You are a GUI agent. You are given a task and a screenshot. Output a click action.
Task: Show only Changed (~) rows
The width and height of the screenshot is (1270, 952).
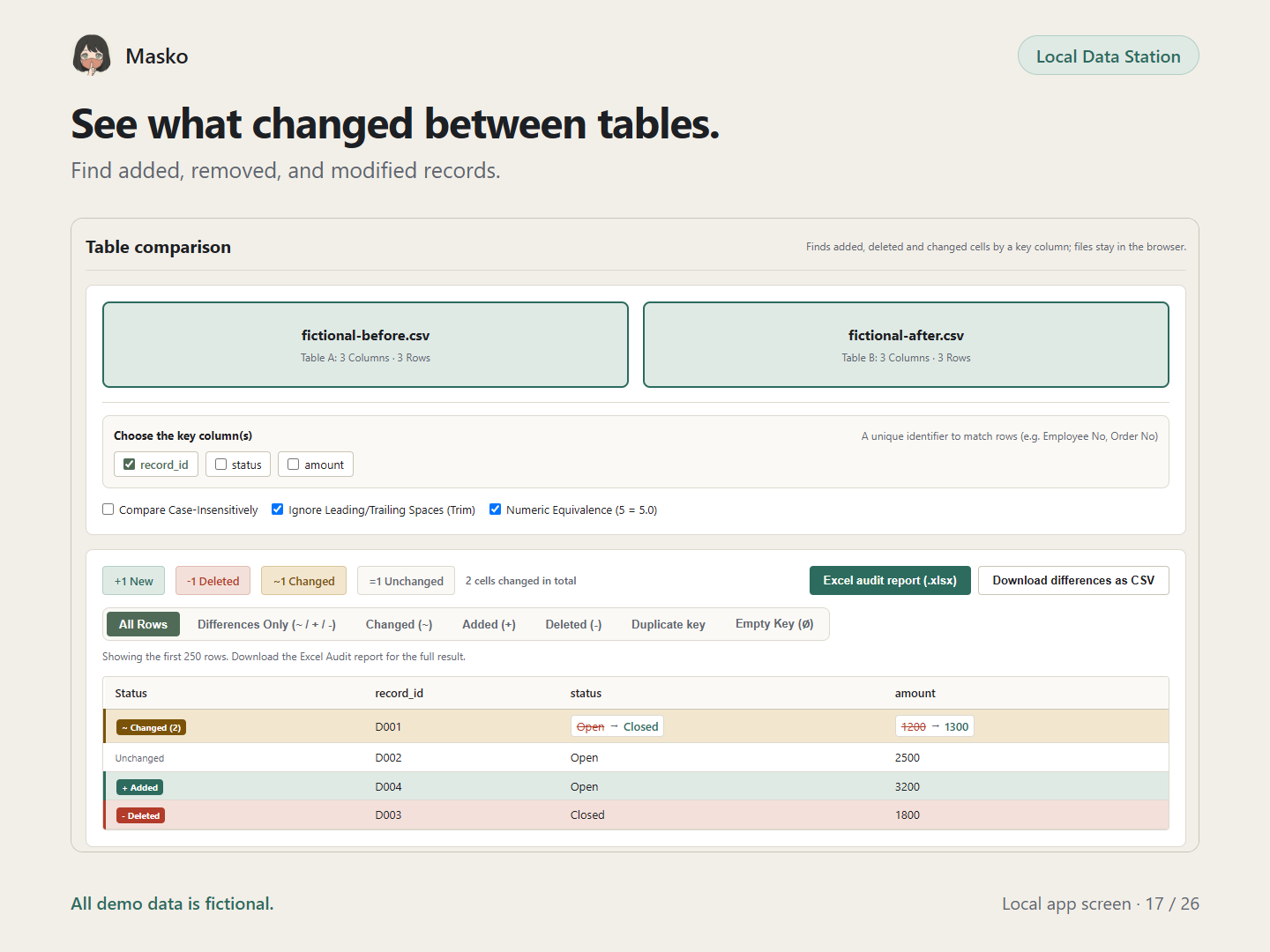(399, 624)
